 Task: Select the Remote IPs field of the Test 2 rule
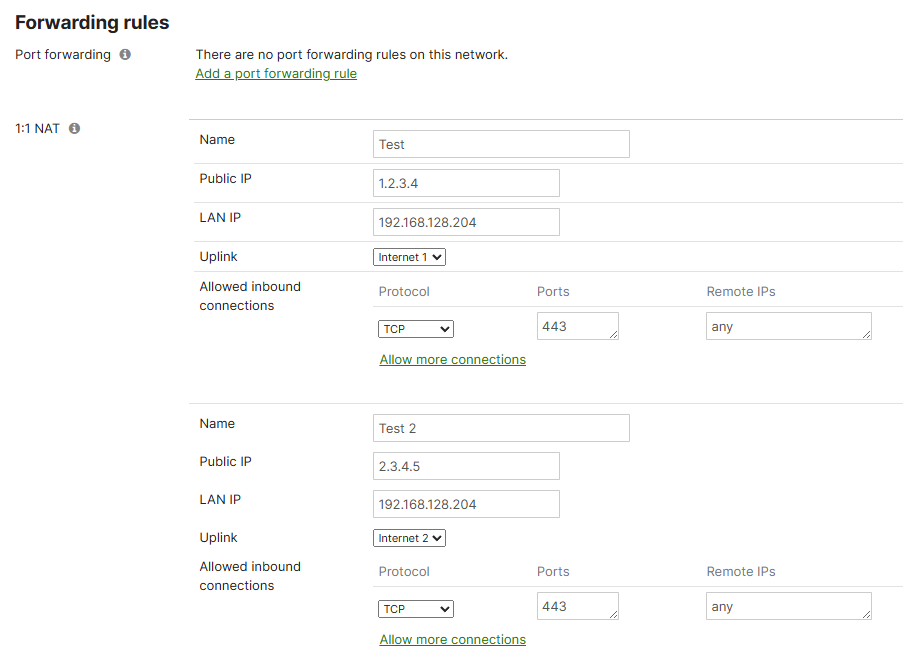[788, 605]
